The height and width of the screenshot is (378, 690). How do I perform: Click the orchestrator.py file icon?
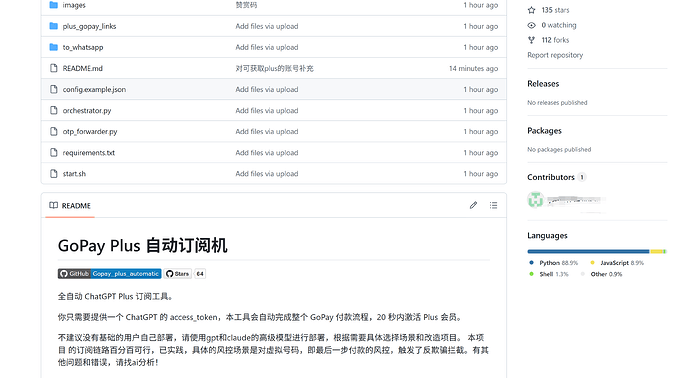click(x=54, y=110)
